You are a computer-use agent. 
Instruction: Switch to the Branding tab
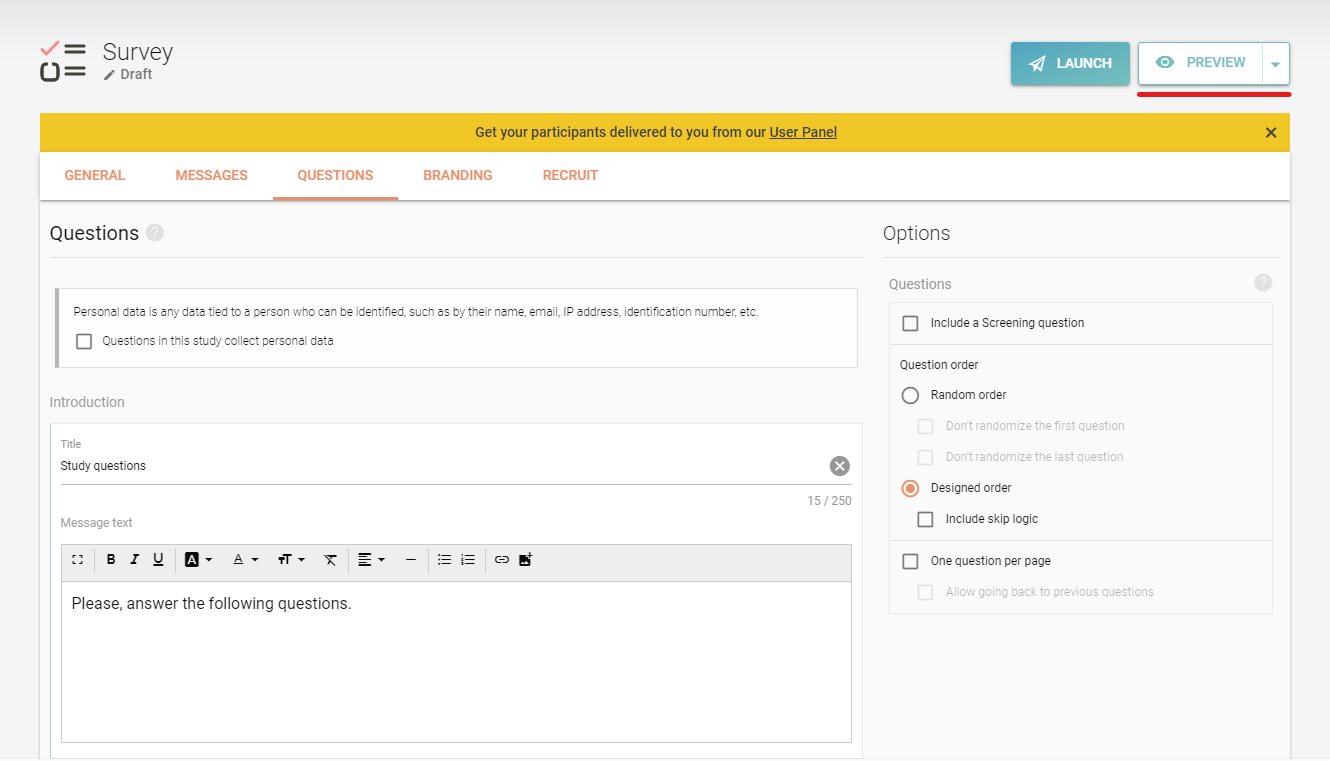pyautogui.click(x=457, y=175)
